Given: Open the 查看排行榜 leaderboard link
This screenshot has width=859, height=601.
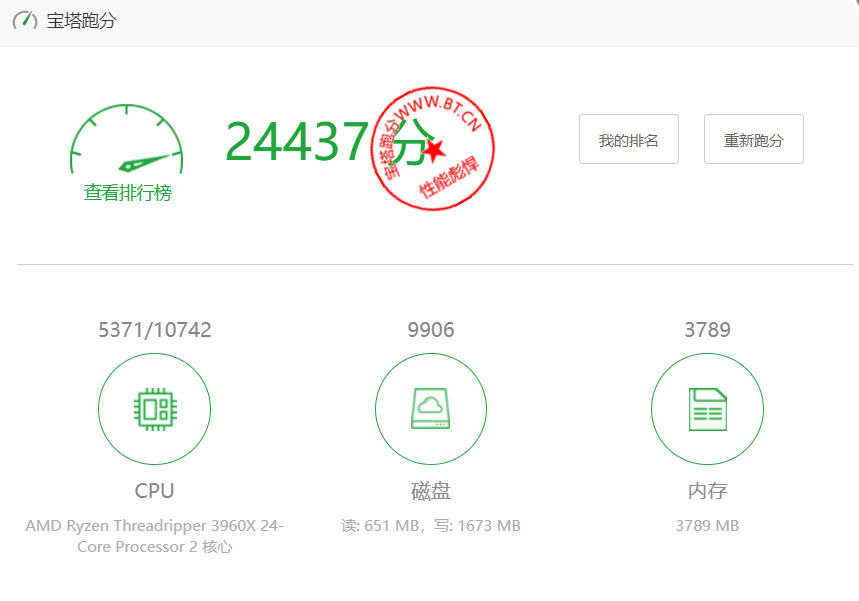Looking at the screenshot, I should click(128, 193).
